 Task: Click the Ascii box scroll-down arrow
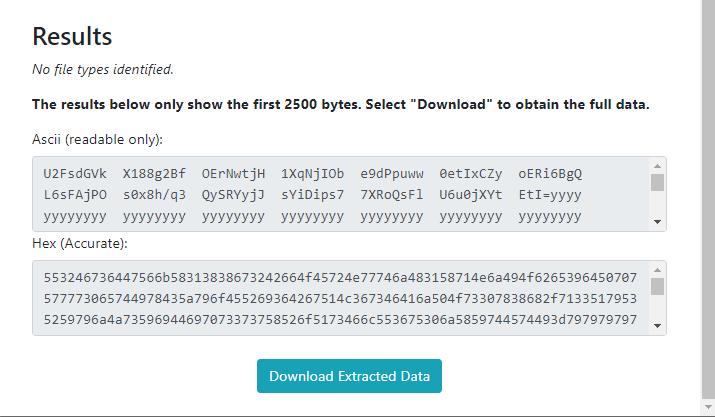click(x=657, y=222)
